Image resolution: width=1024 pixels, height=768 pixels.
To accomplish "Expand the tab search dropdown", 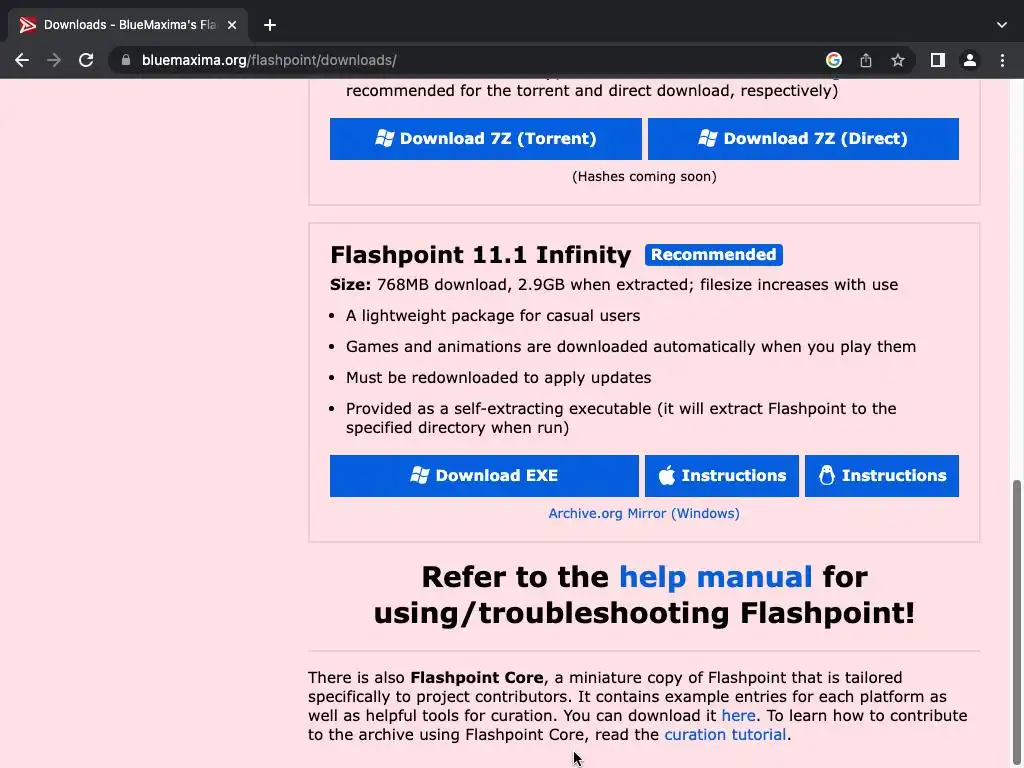I will 1001,25.
